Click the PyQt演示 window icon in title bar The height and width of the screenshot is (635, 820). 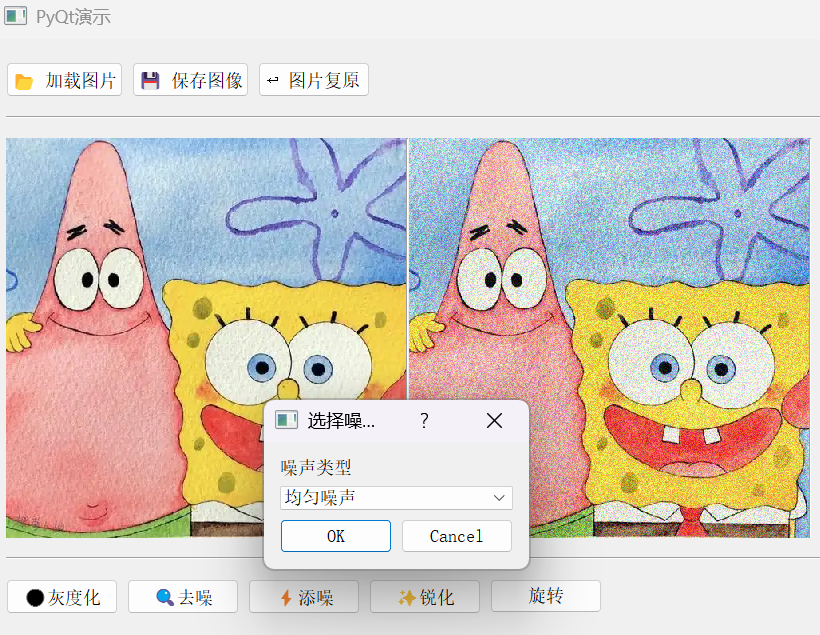click(16, 16)
